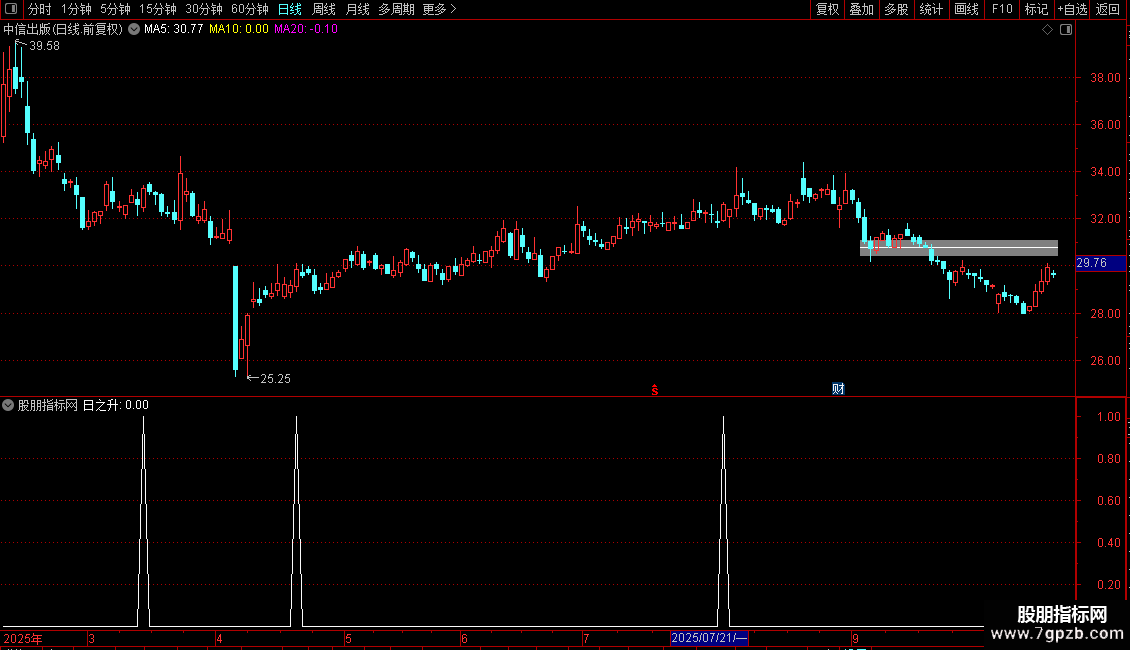This screenshot has width=1130, height=650.
Task: Click the 中信出版(日线.前复权) title
Action: pos(63,30)
